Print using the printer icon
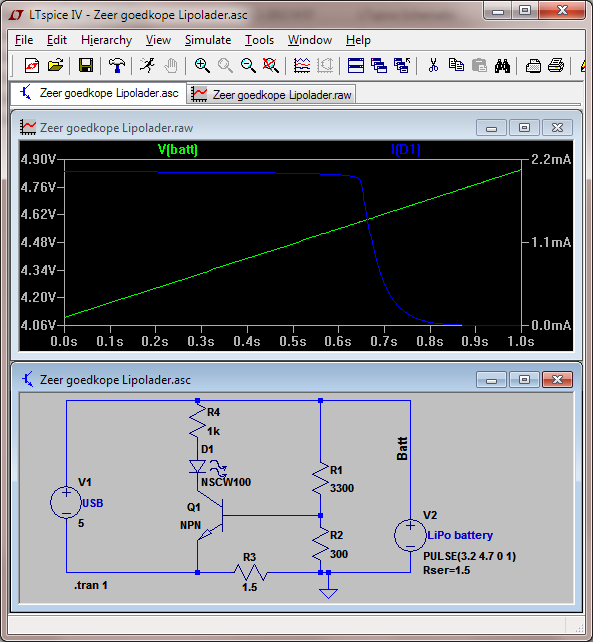 [556, 66]
